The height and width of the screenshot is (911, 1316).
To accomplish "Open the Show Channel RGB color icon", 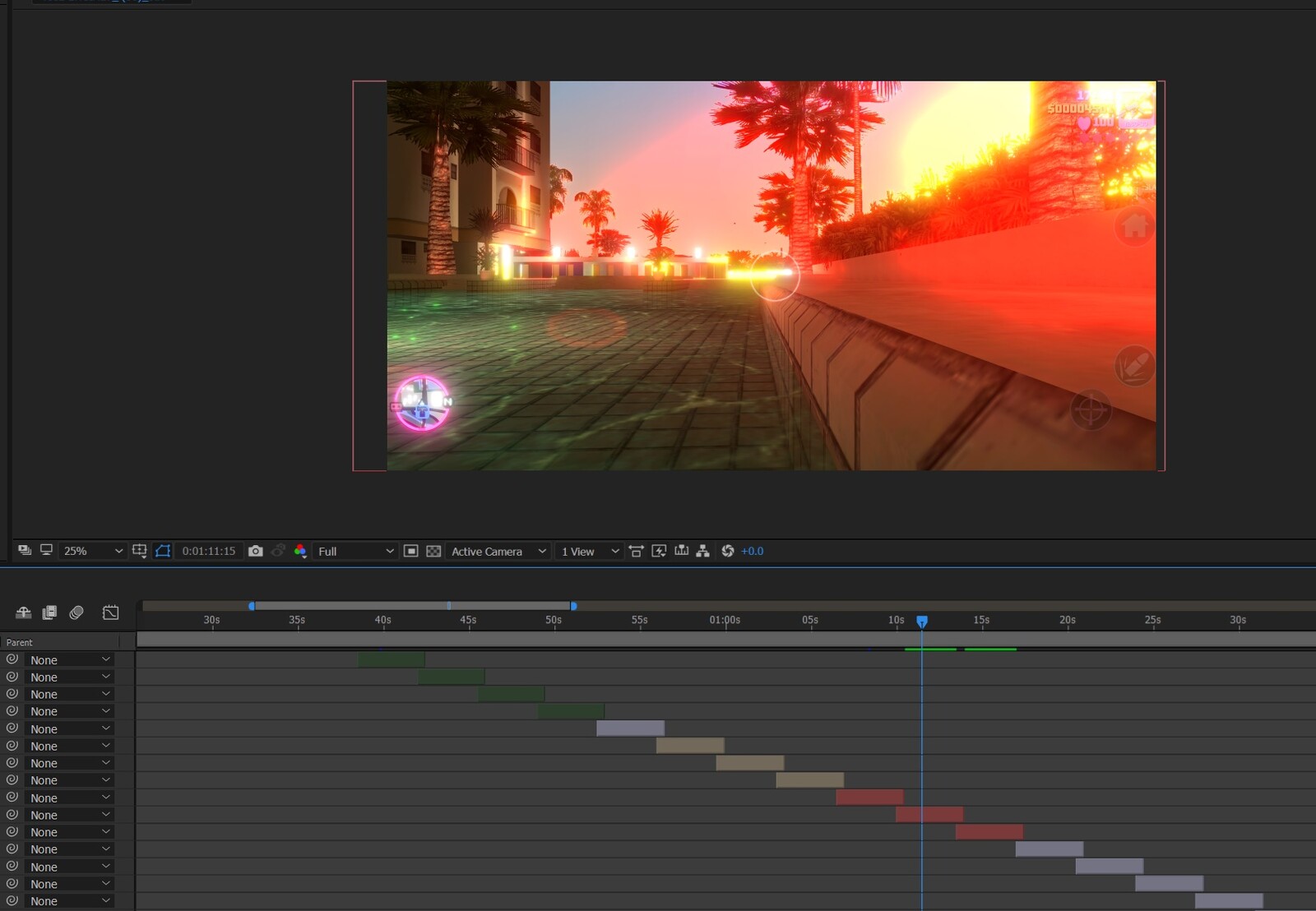I will click(x=300, y=551).
